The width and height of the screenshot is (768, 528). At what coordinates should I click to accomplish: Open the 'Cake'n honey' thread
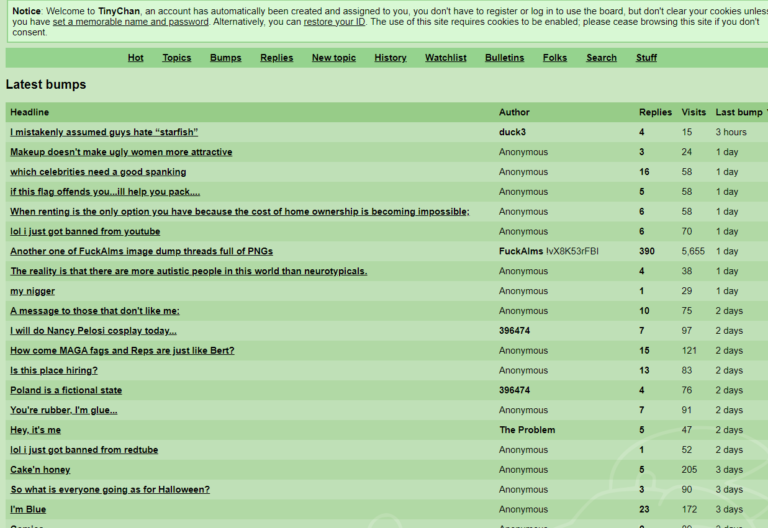point(40,470)
